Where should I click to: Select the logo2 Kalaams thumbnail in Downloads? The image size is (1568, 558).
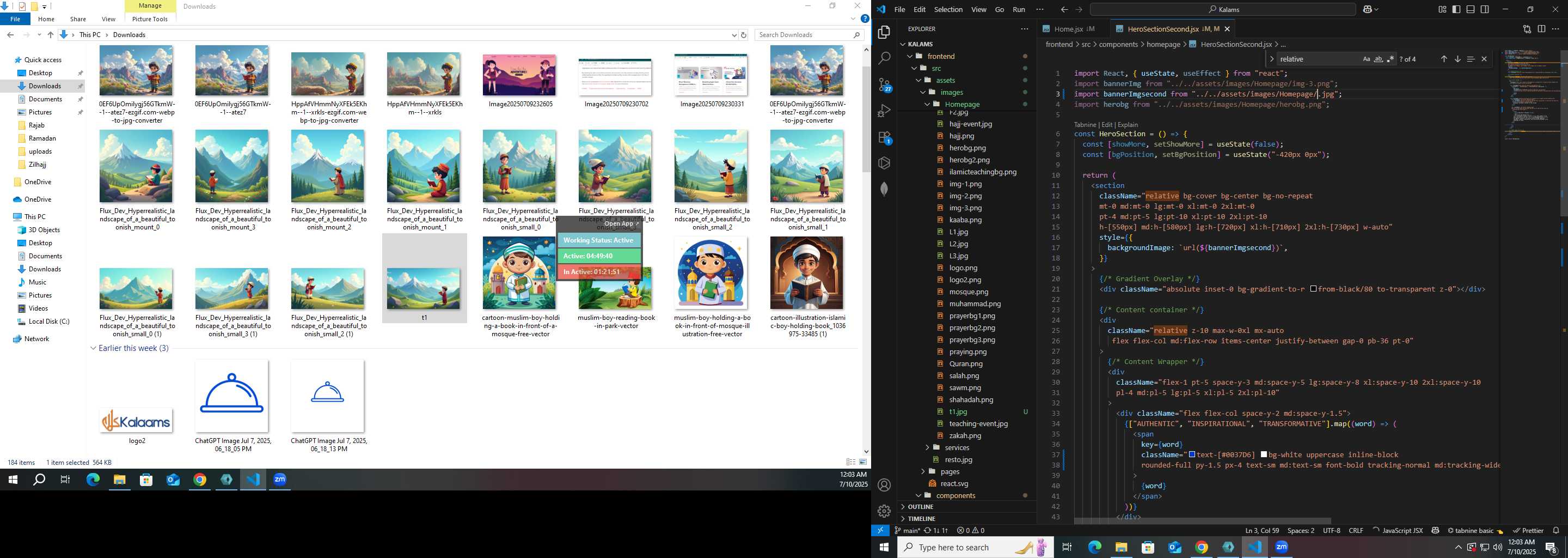[136, 420]
